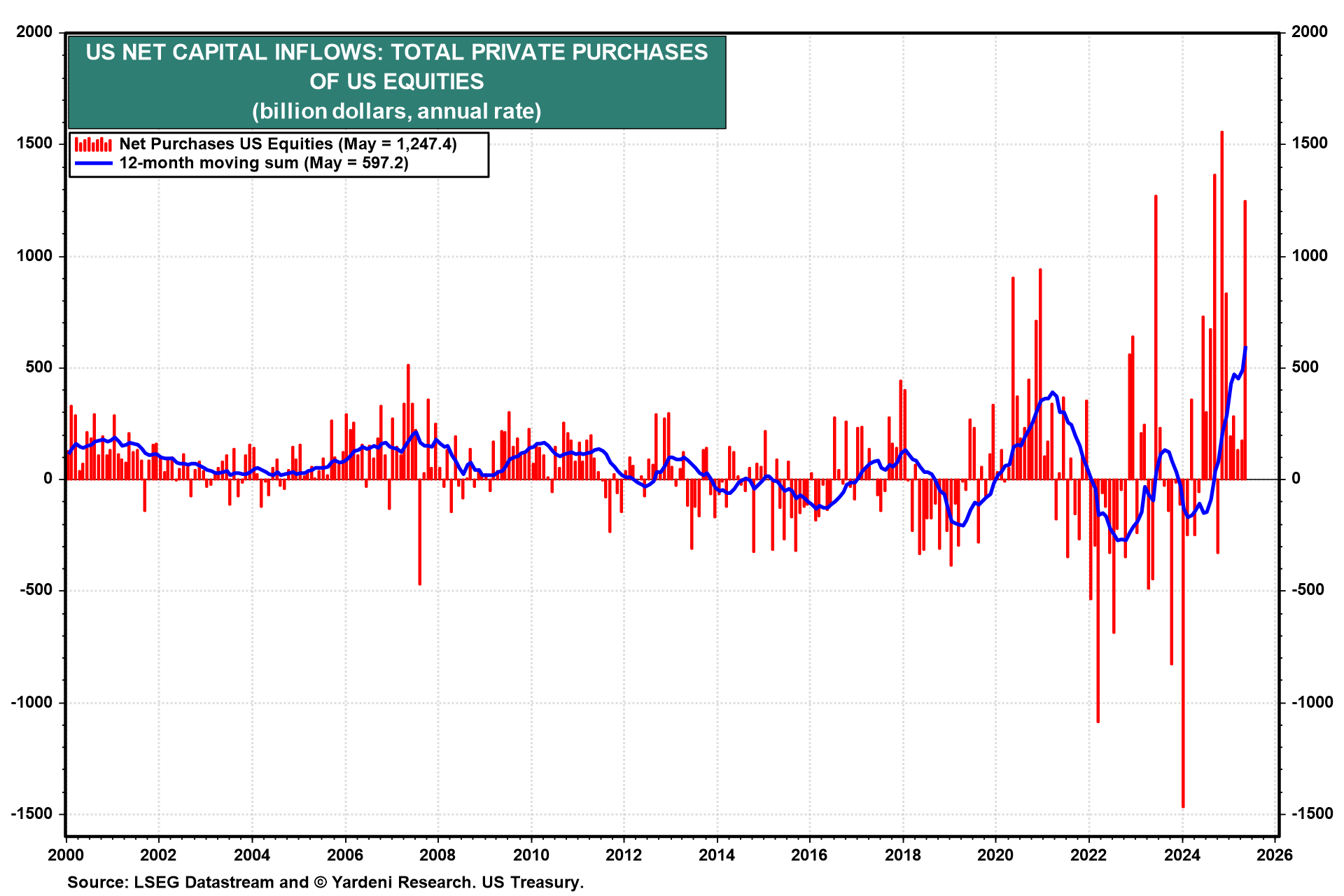Click the -1500 label on the right axis
Image resolution: width=1344 pixels, height=896 pixels.
click(1312, 813)
